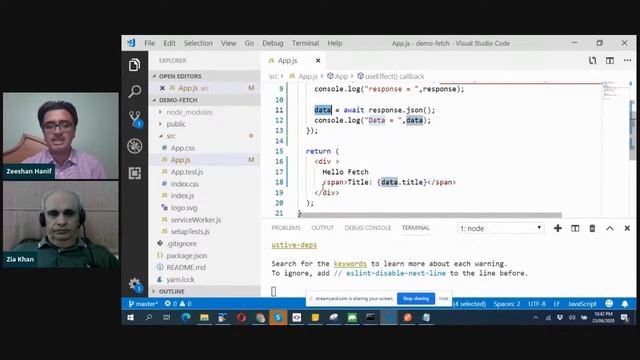Screen dimensions: 640x360
Task: Open Windows taskbar search
Action: pyautogui.click(x=149, y=318)
